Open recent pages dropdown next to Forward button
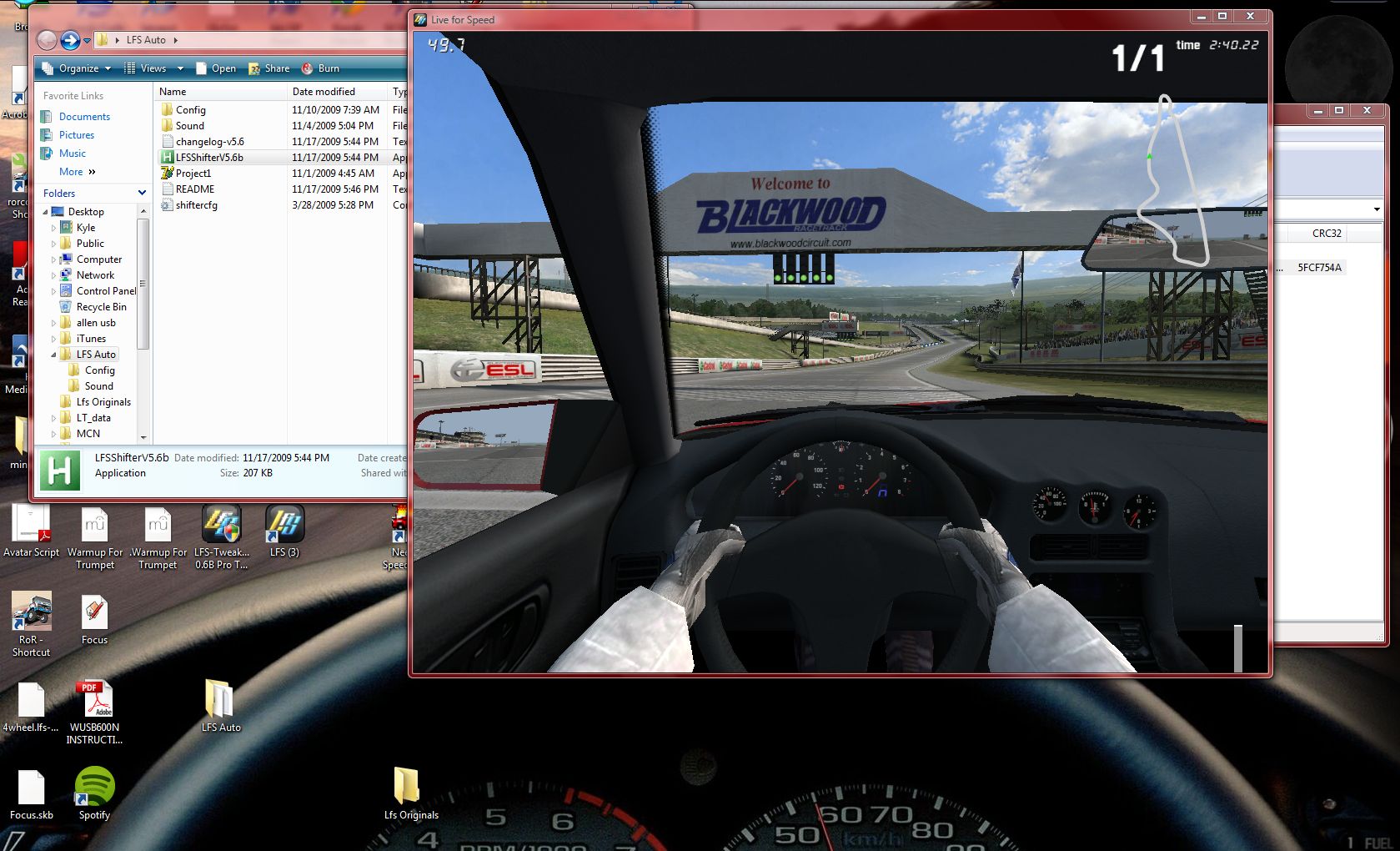Screen dimensions: 1400x851 click(87, 40)
